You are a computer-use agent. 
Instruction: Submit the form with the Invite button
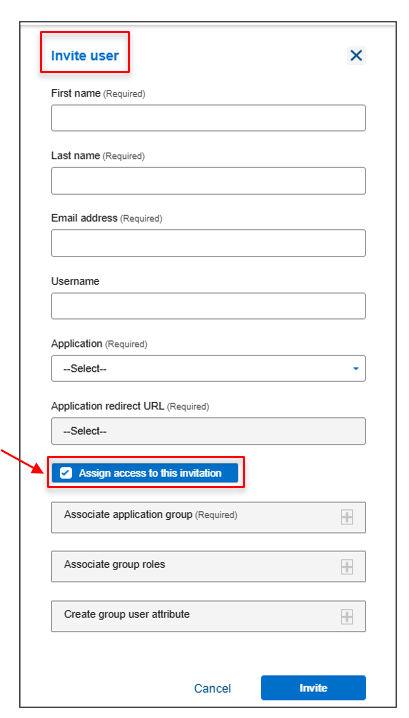(x=313, y=687)
